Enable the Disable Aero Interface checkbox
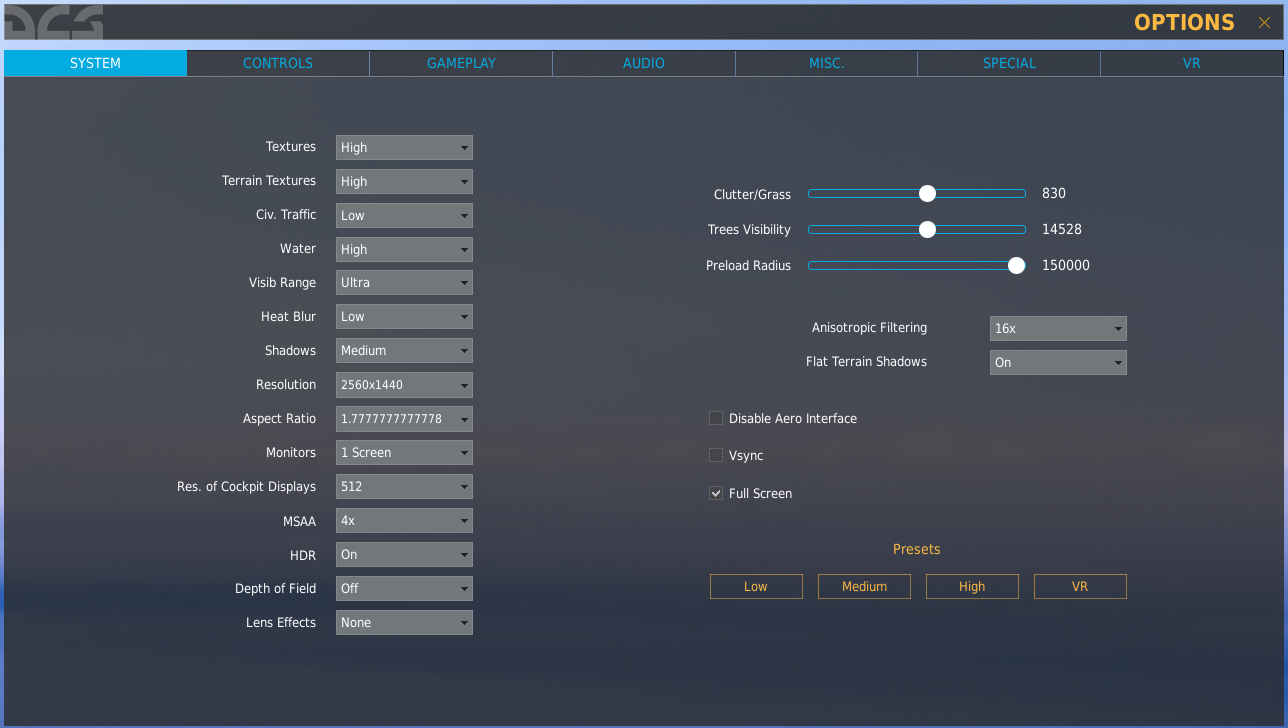The image size is (1288, 728). (716, 418)
